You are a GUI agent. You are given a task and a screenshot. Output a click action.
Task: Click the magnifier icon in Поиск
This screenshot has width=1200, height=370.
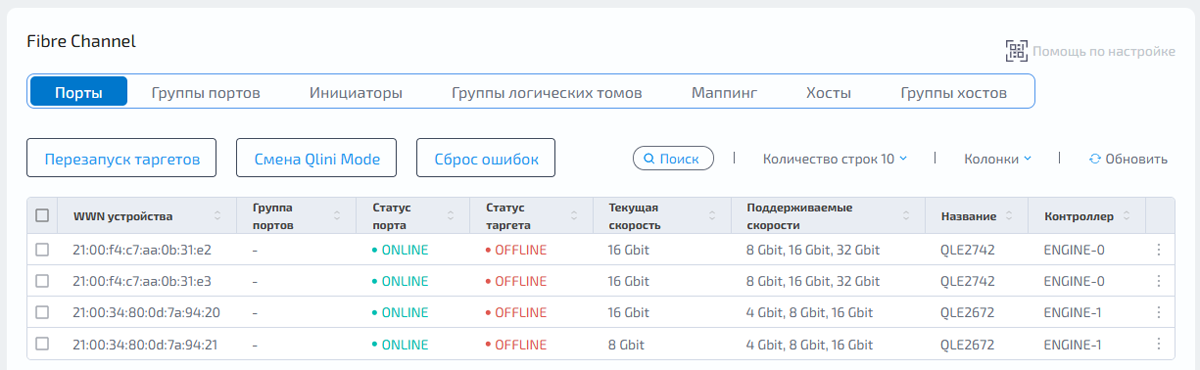[x=649, y=158]
